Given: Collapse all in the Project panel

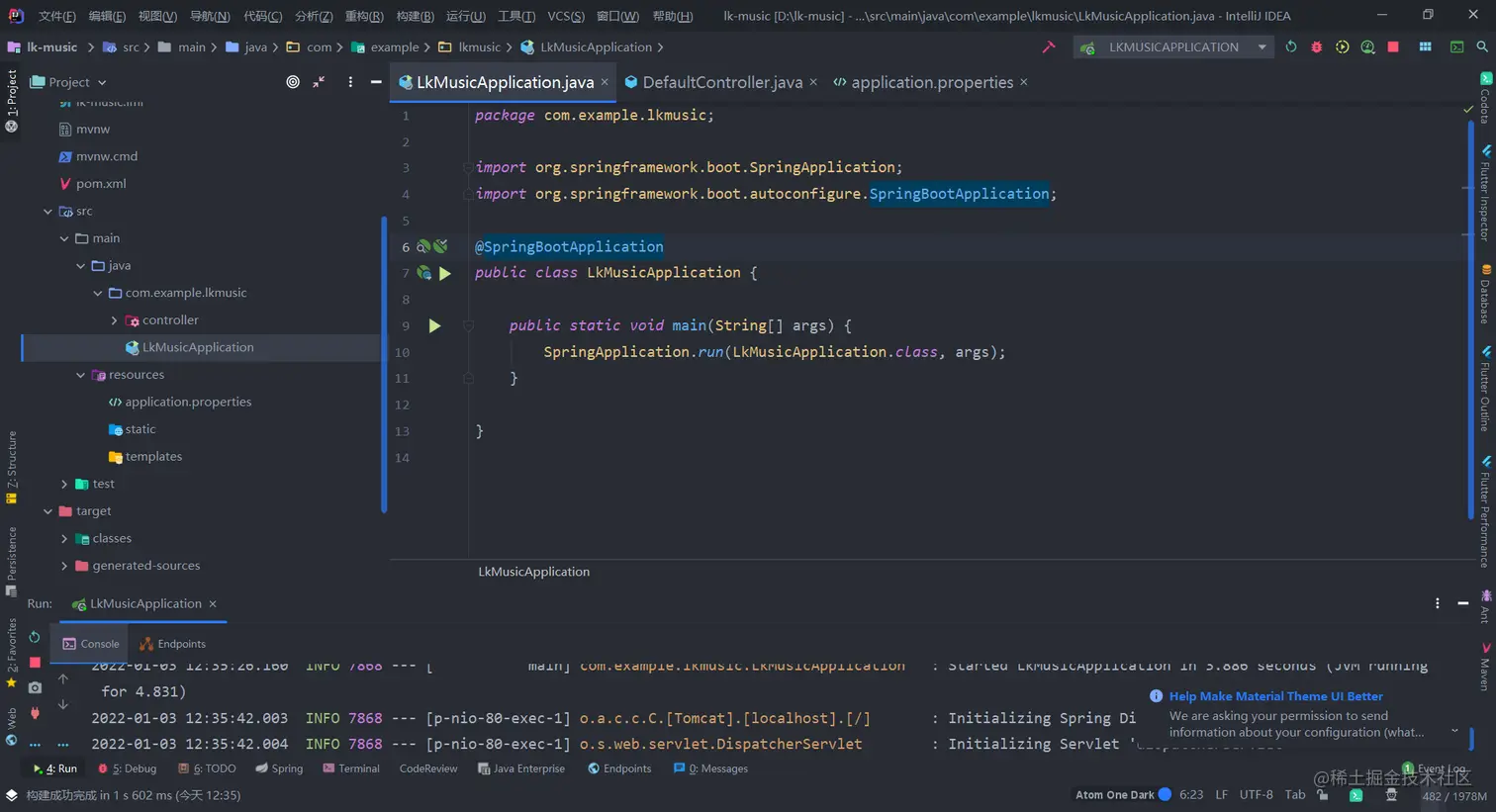Looking at the screenshot, I should pyautogui.click(x=319, y=82).
